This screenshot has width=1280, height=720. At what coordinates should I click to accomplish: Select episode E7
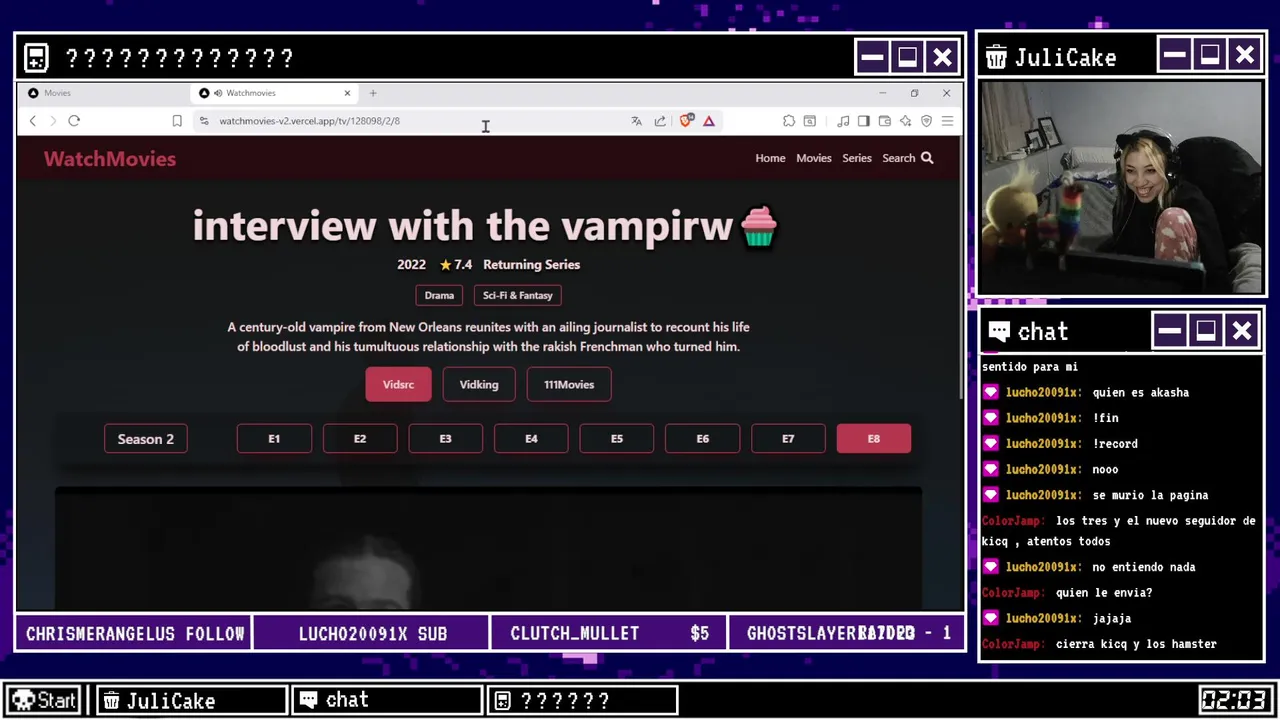click(x=788, y=439)
